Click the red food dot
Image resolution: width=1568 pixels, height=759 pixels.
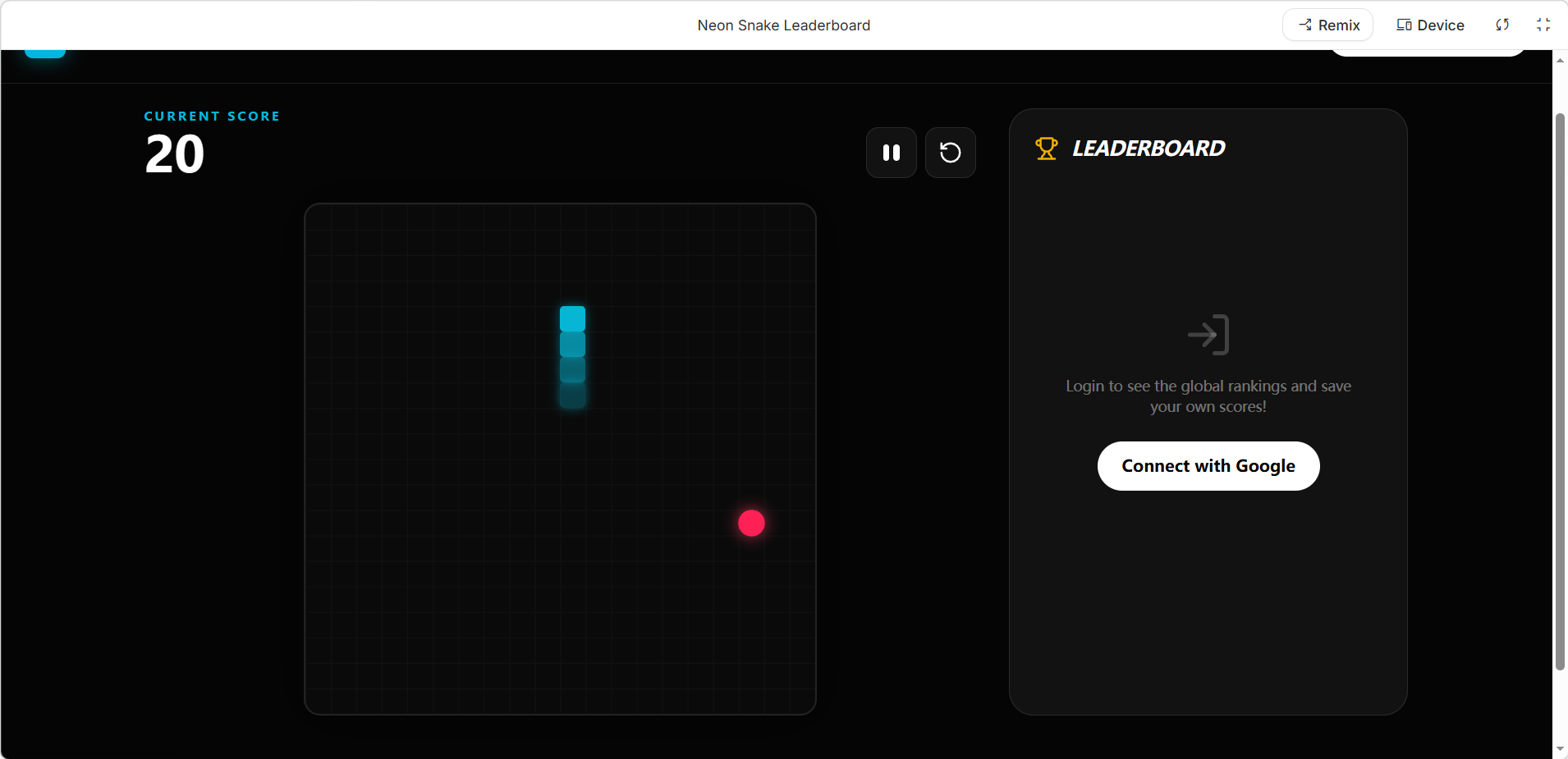(x=751, y=523)
